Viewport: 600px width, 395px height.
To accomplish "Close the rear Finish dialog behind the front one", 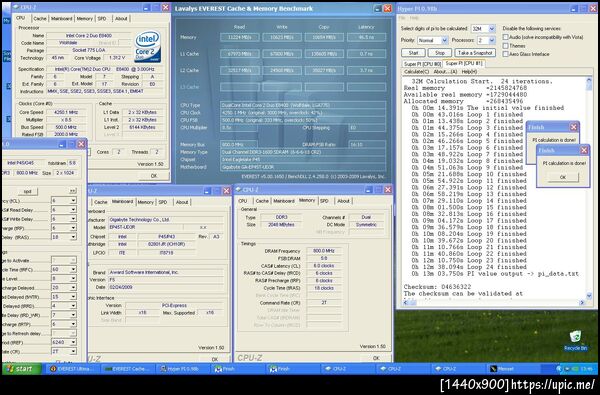I will (573, 127).
